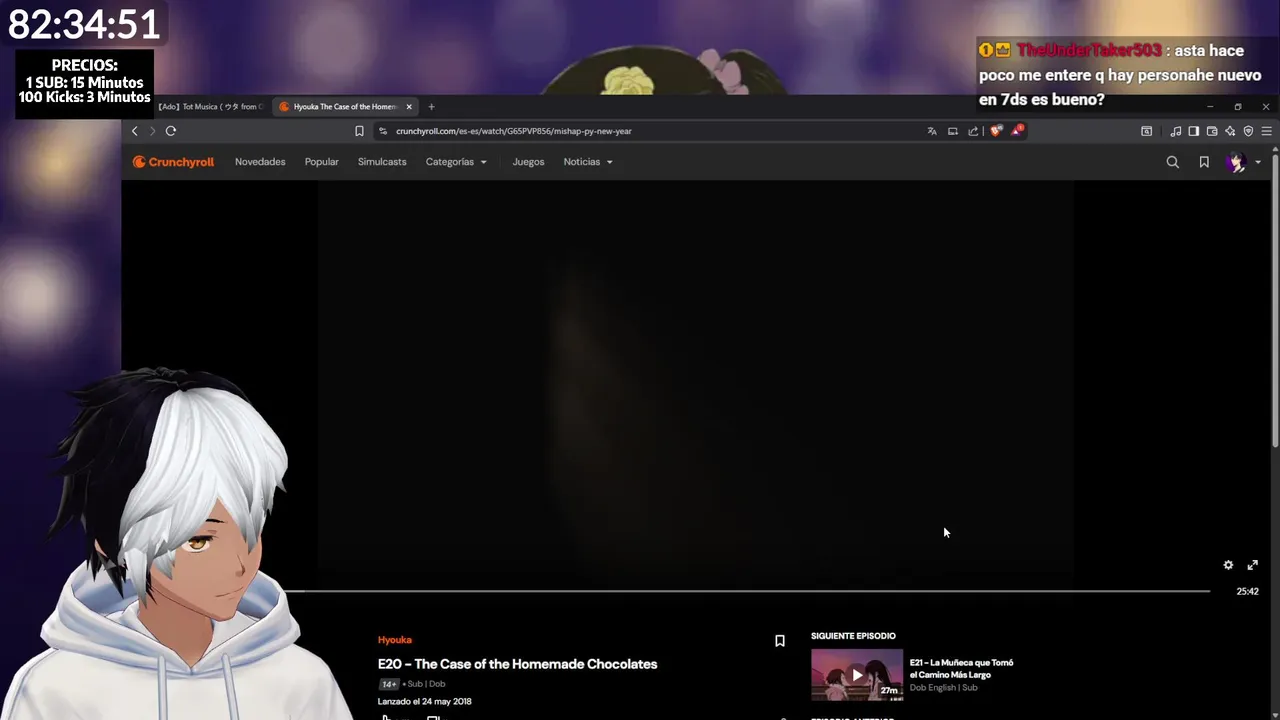Open Simulcasts in Crunchyroll nav
The height and width of the screenshot is (720, 1280).
382,162
